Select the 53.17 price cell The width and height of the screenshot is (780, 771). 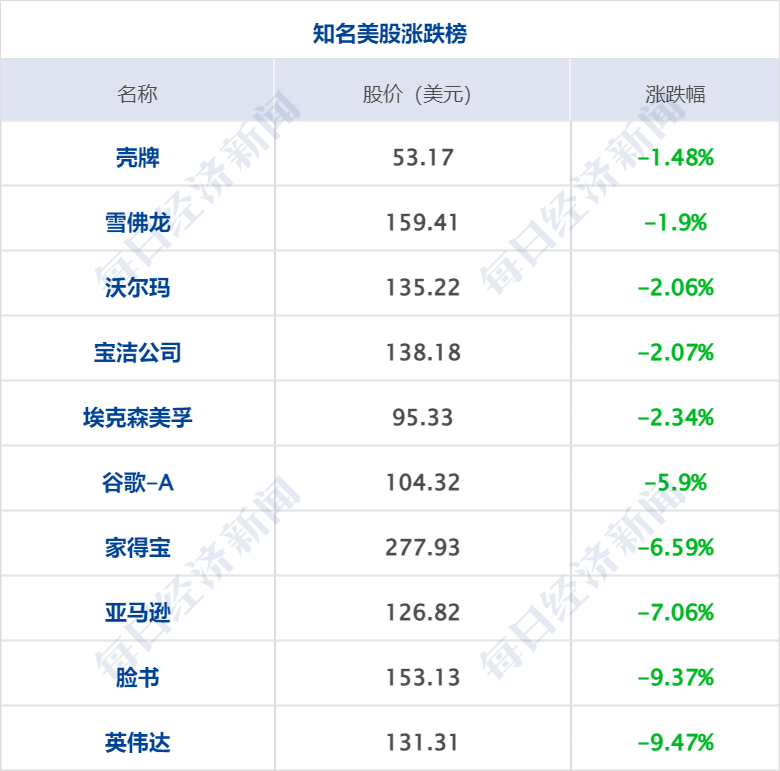coord(423,158)
